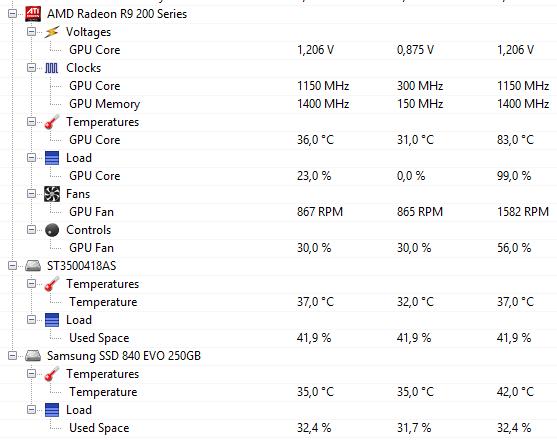Select the GPU Fan control 30,0 % row
This screenshot has height=446, width=557.
click(278, 248)
